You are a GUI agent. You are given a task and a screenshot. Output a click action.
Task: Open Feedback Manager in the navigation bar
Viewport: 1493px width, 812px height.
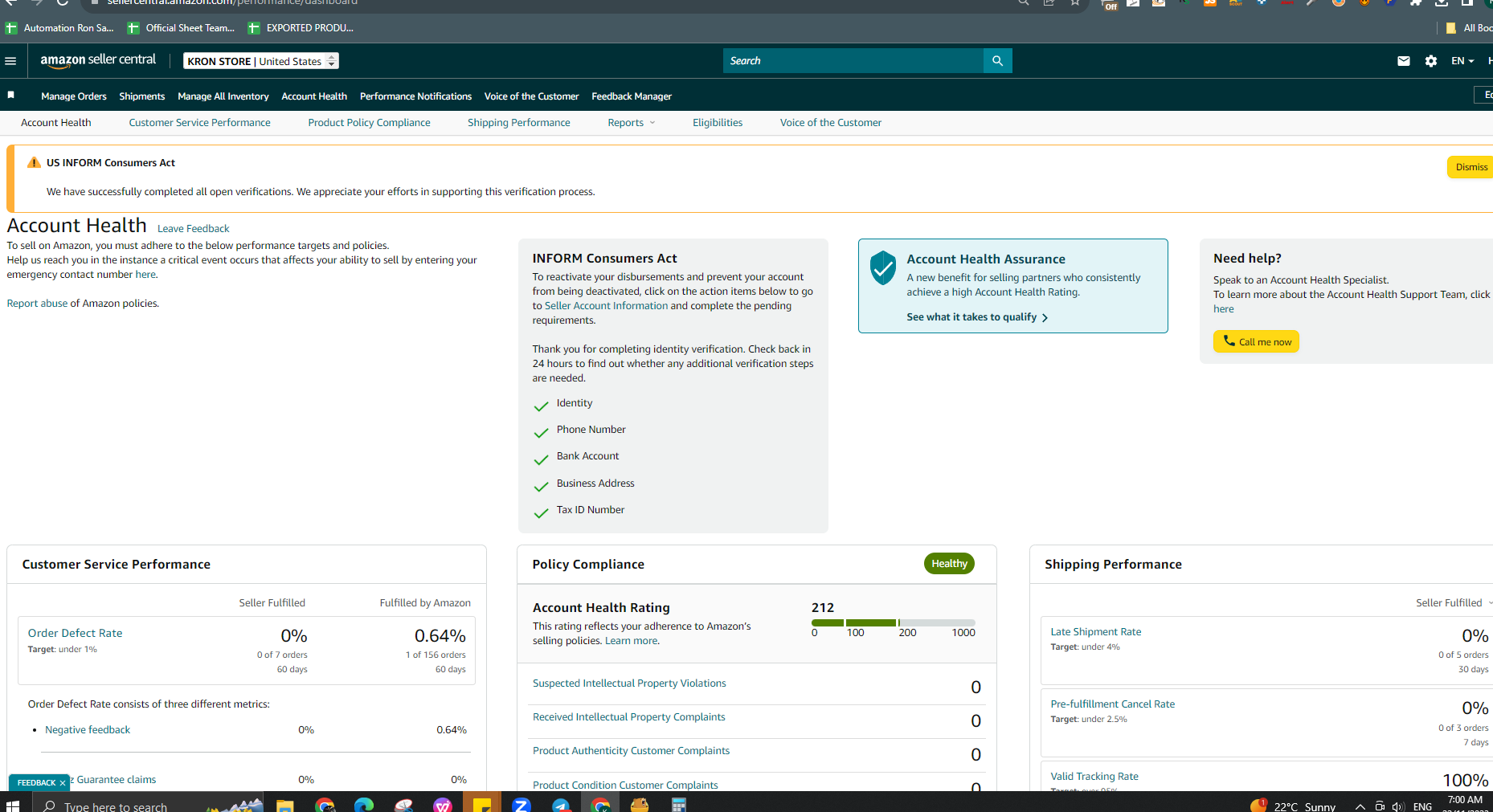(x=632, y=96)
